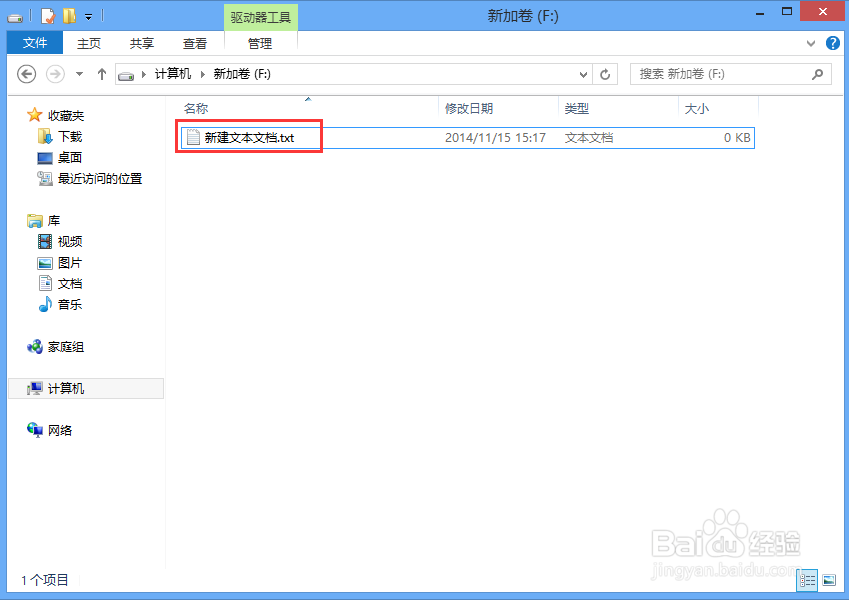Open the 管理 drive tools tab

click(258, 43)
